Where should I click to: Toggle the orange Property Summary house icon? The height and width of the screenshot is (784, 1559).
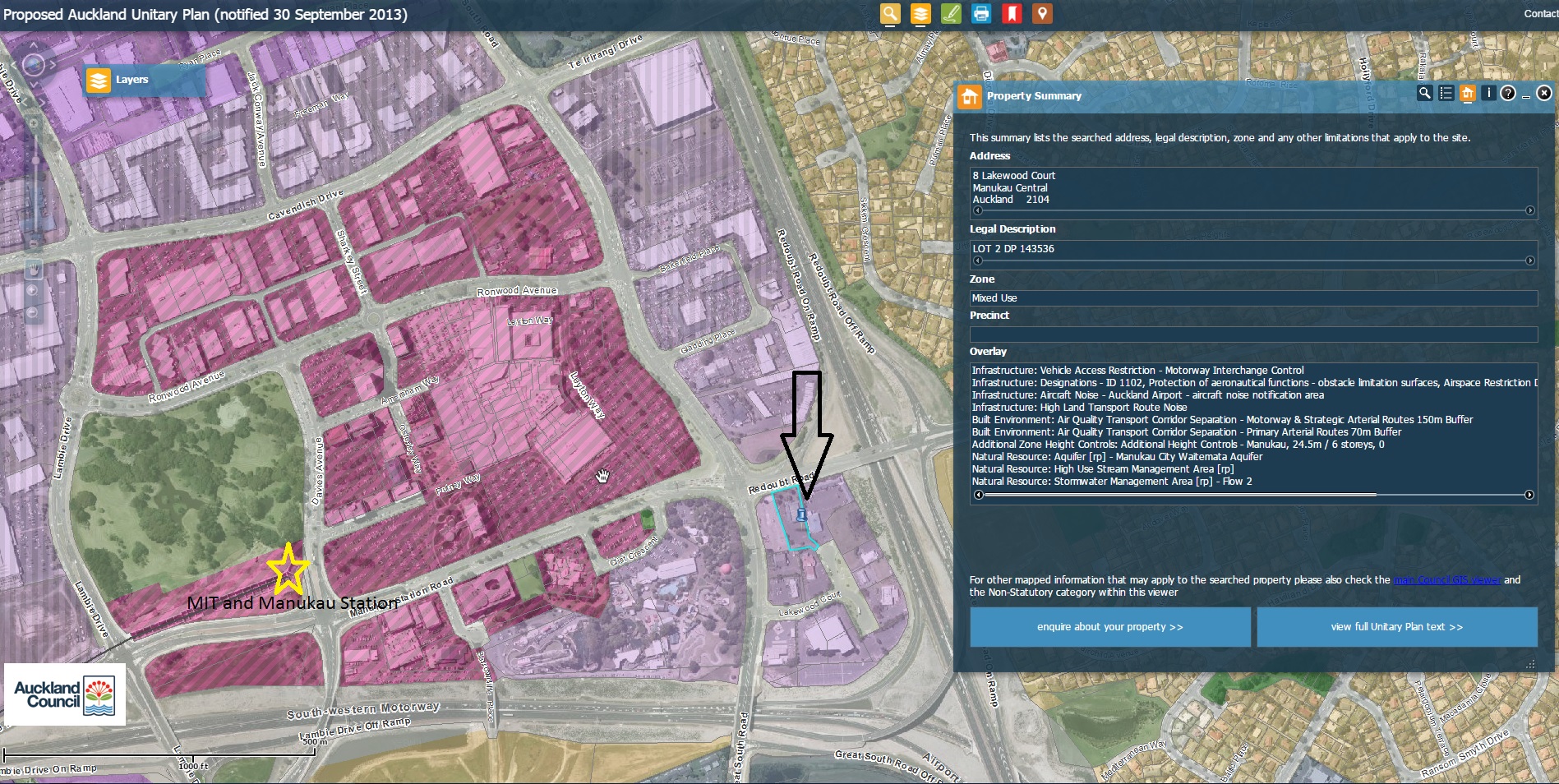tap(1467, 94)
